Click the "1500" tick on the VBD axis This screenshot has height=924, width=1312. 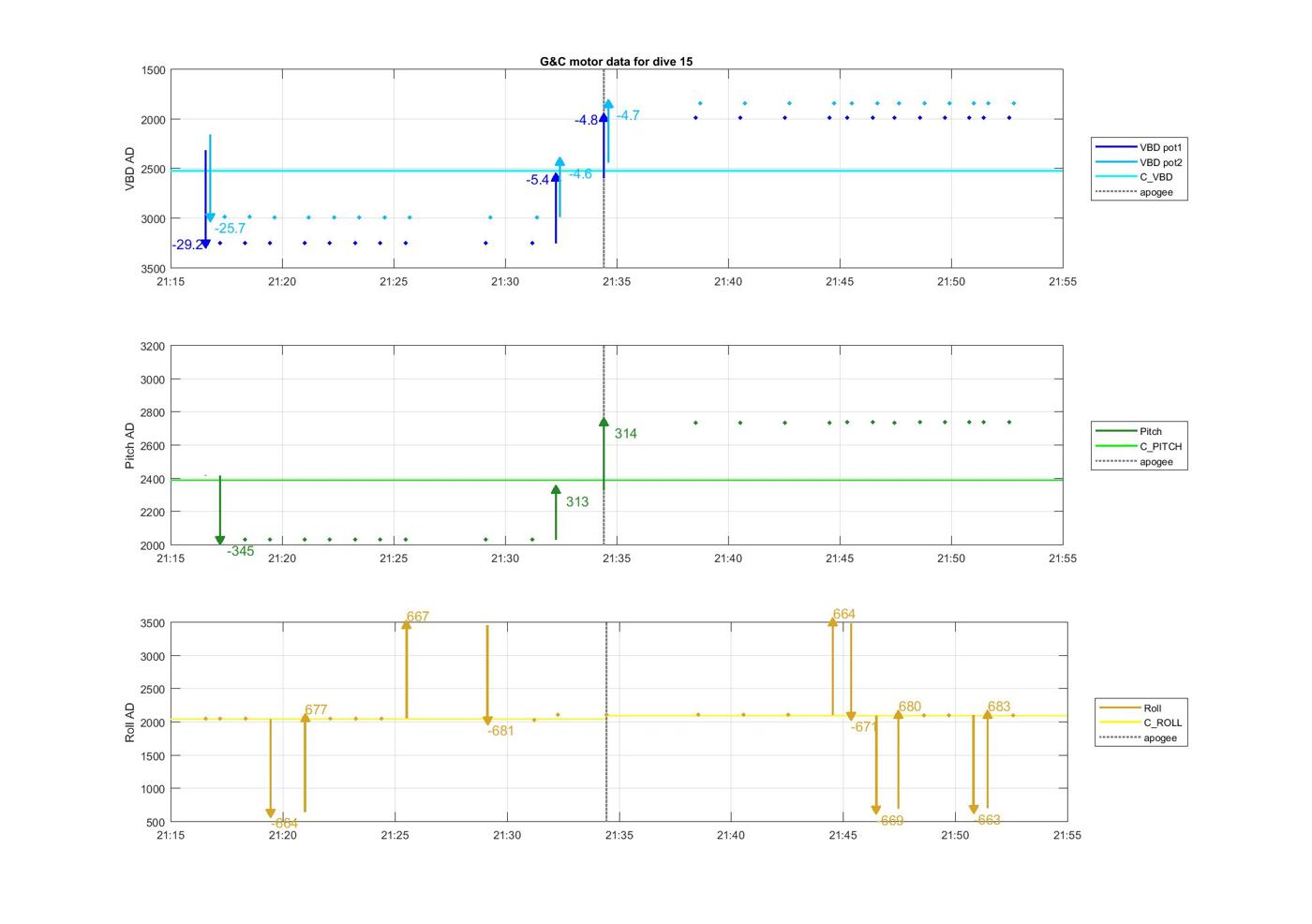[154, 70]
